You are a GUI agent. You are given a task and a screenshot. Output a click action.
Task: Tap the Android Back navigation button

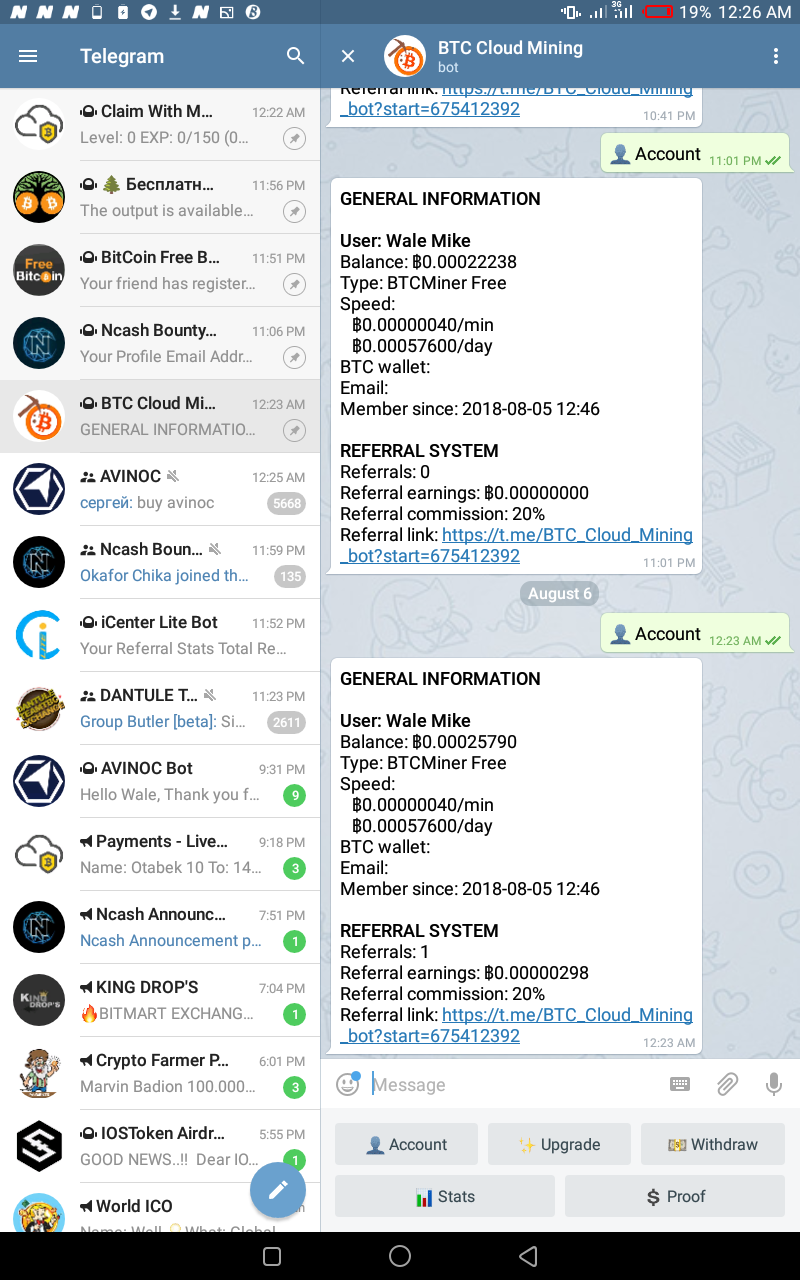529,1256
